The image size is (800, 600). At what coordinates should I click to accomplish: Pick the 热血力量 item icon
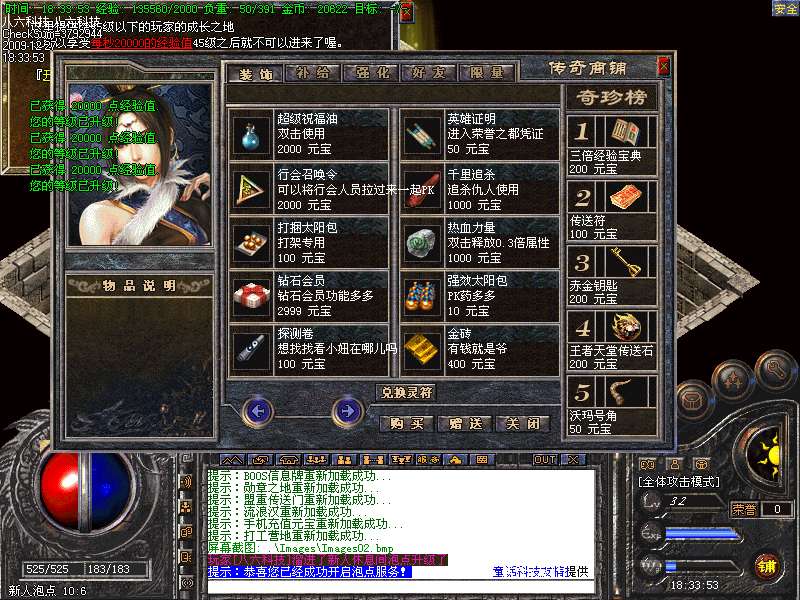(423, 241)
